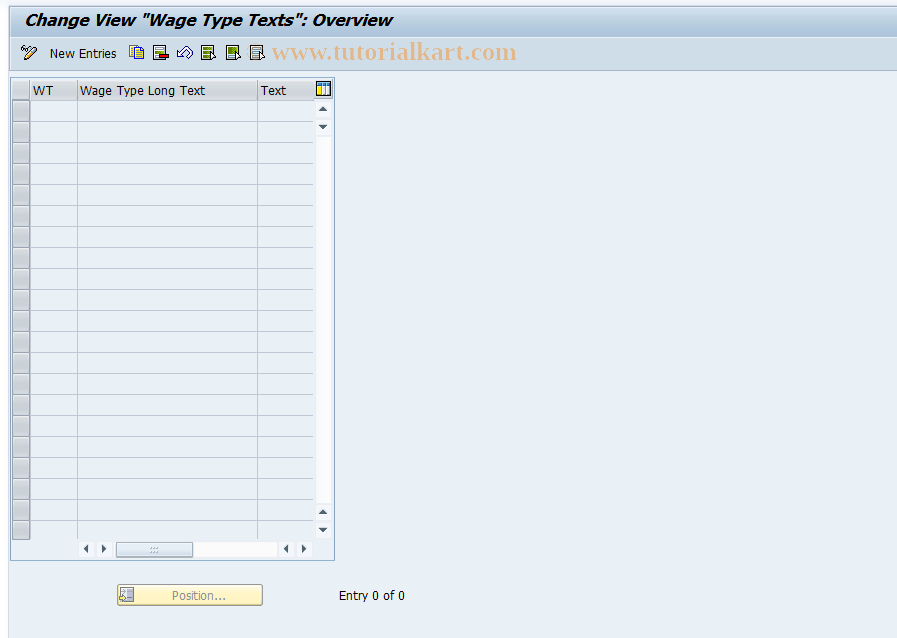Click the far-right horizontal scroll left arrow
The image size is (897, 638).
pos(286,549)
